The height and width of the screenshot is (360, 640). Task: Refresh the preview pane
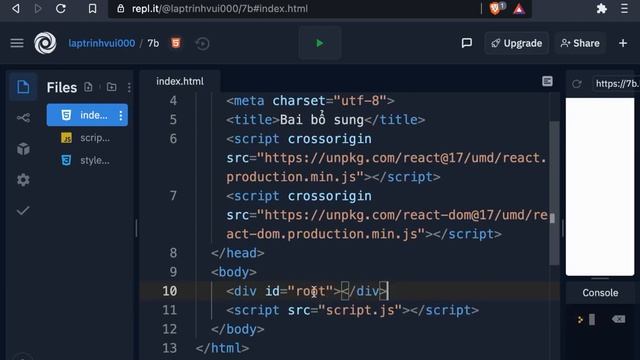[x=577, y=84]
